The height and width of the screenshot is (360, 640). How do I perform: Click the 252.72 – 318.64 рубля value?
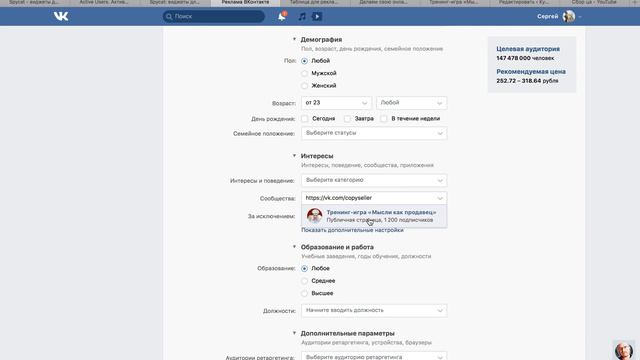coord(527,81)
